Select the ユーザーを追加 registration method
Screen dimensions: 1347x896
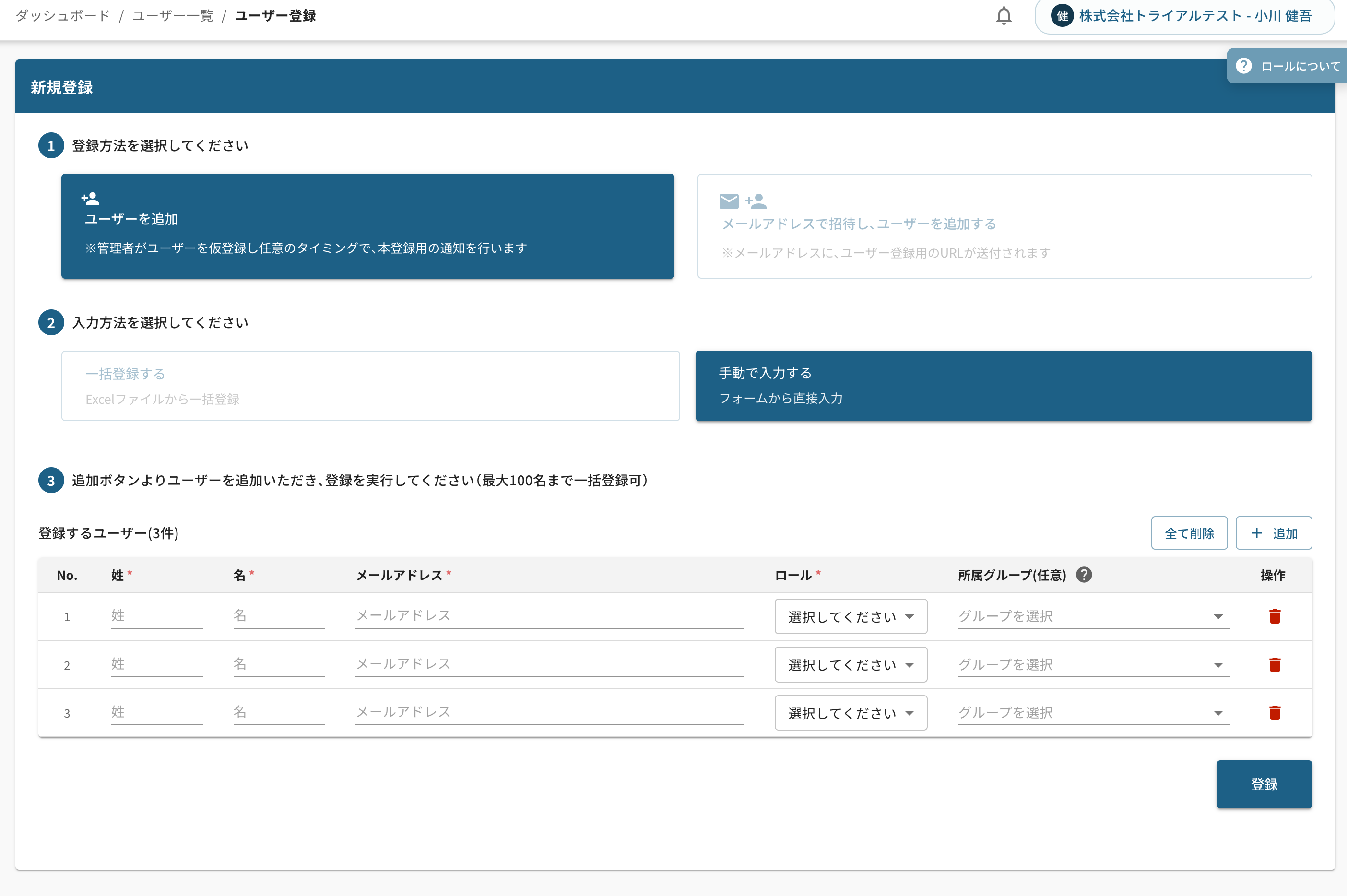[x=367, y=226]
